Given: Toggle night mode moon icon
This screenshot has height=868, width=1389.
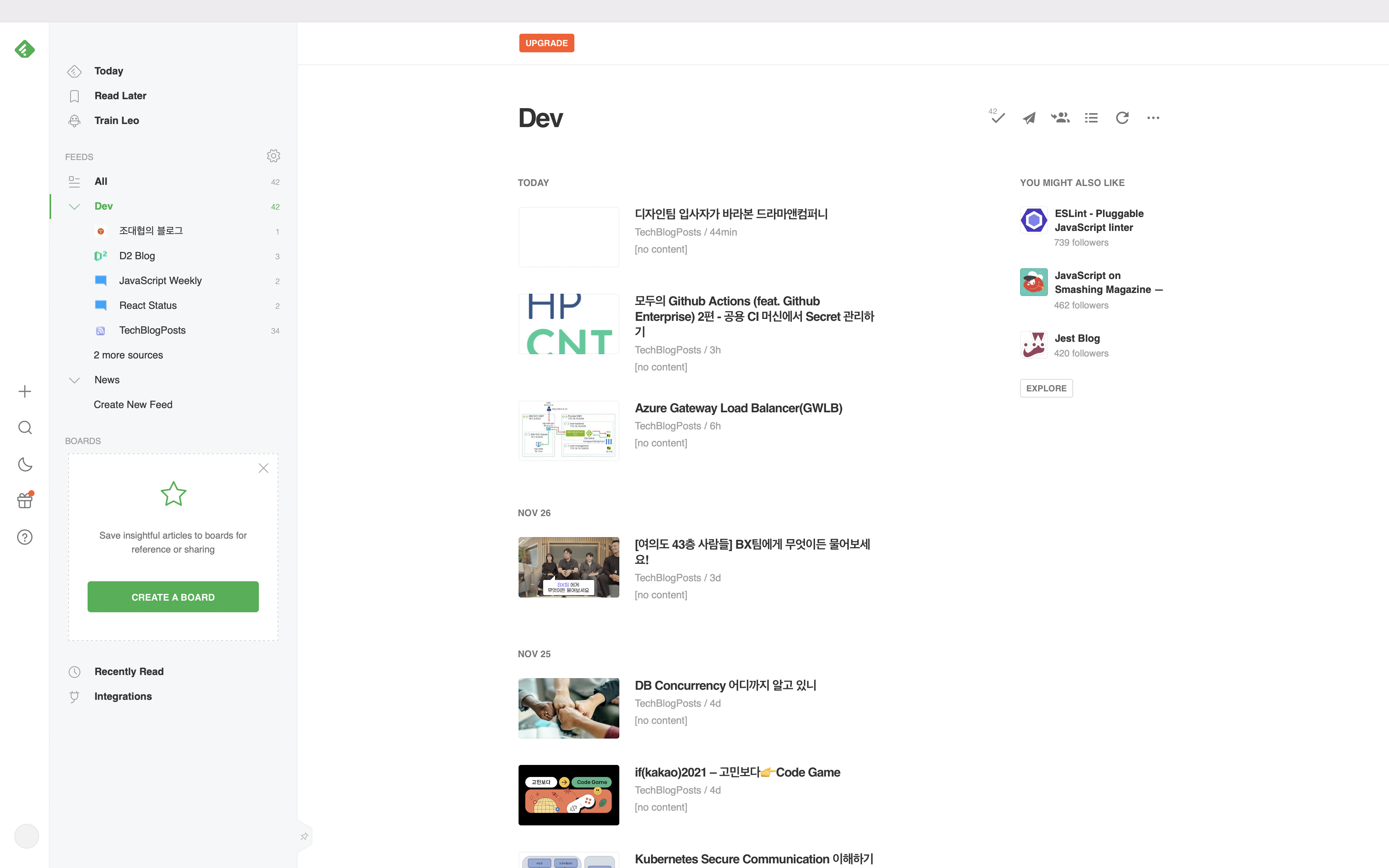Looking at the screenshot, I should pyautogui.click(x=25, y=465).
